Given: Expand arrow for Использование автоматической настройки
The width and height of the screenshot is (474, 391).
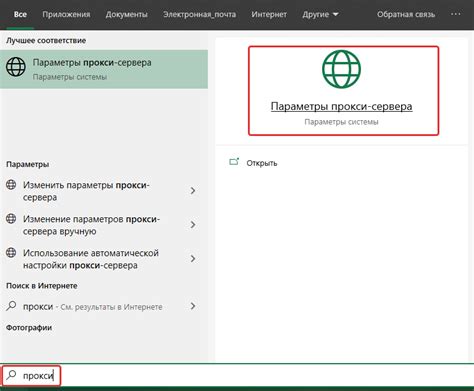Looking at the screenshot, I should tap(193, 259).
